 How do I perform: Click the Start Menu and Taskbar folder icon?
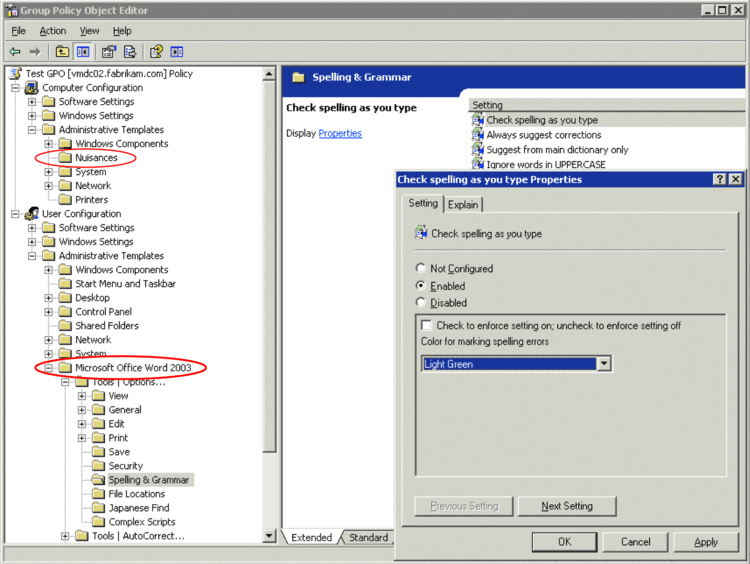point(65,284)
